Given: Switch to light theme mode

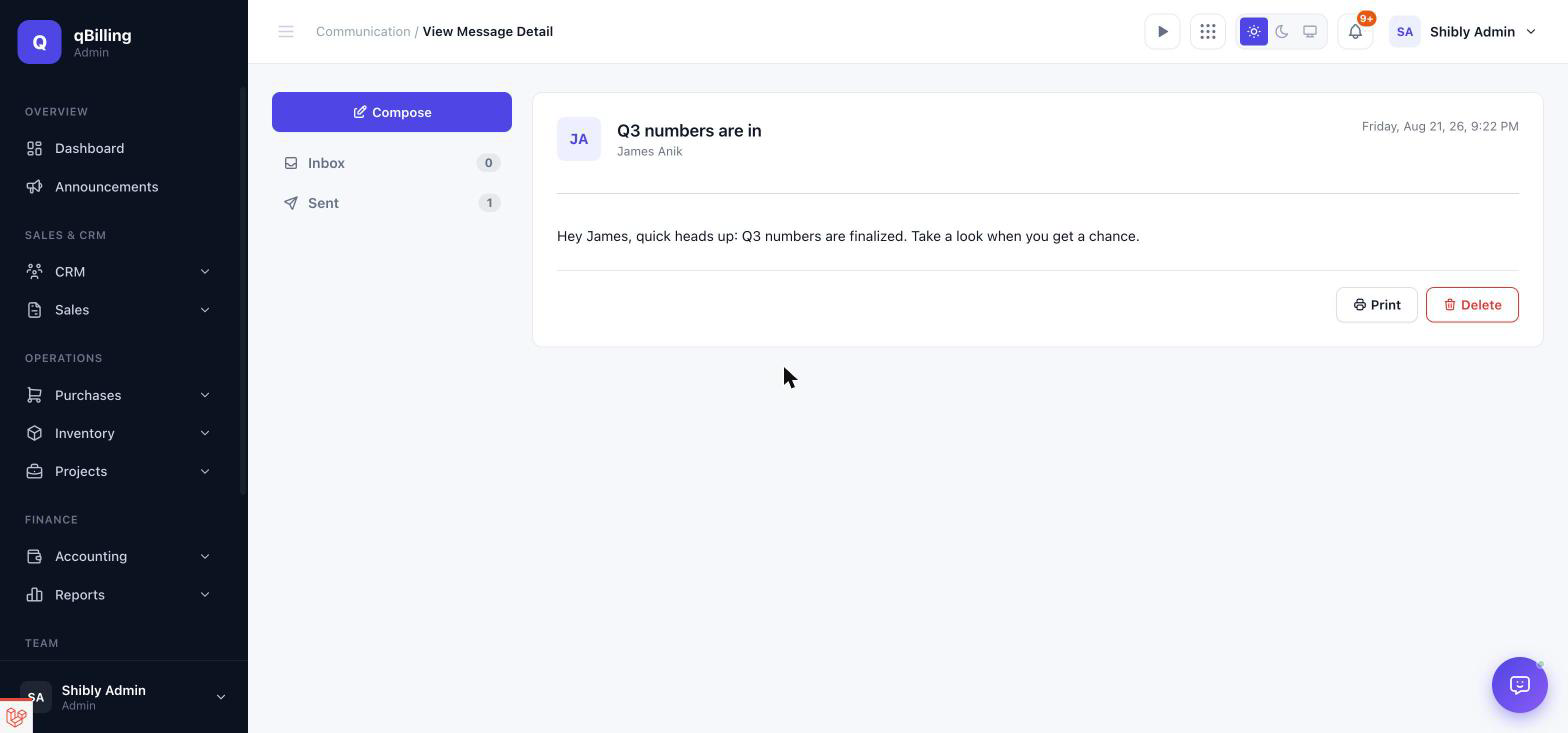Looking at the screenshot, I should click(1254, 32).
